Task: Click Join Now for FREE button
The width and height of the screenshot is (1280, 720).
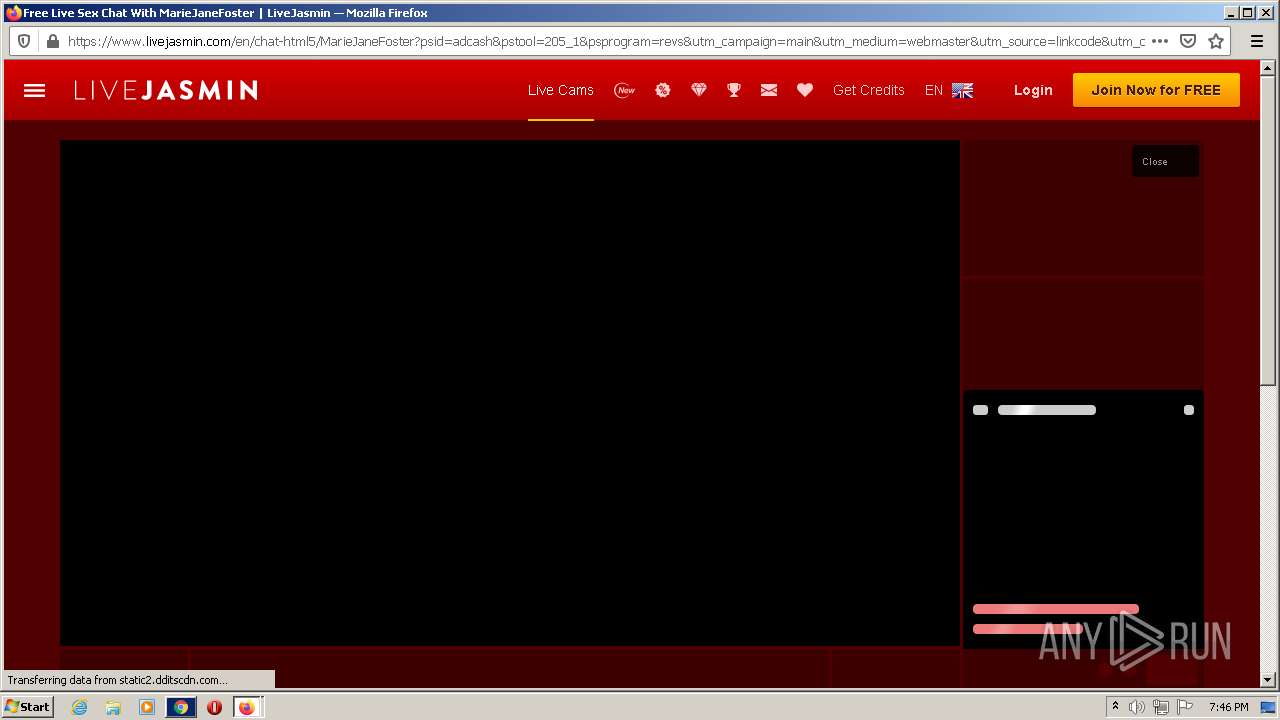Action: [x=1156, y=90]
